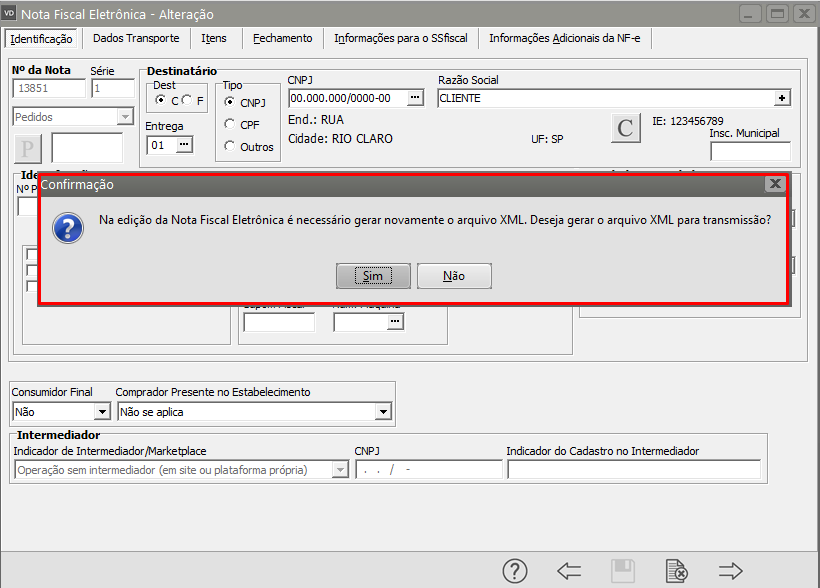The image size is (820, 588).
Task: Open the Fechamento tab
Action: click(282, 38)
